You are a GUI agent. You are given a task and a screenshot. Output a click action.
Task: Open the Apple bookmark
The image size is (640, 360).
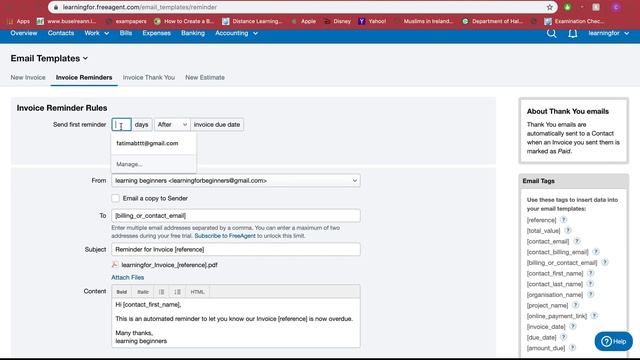[x=304, y=21]
